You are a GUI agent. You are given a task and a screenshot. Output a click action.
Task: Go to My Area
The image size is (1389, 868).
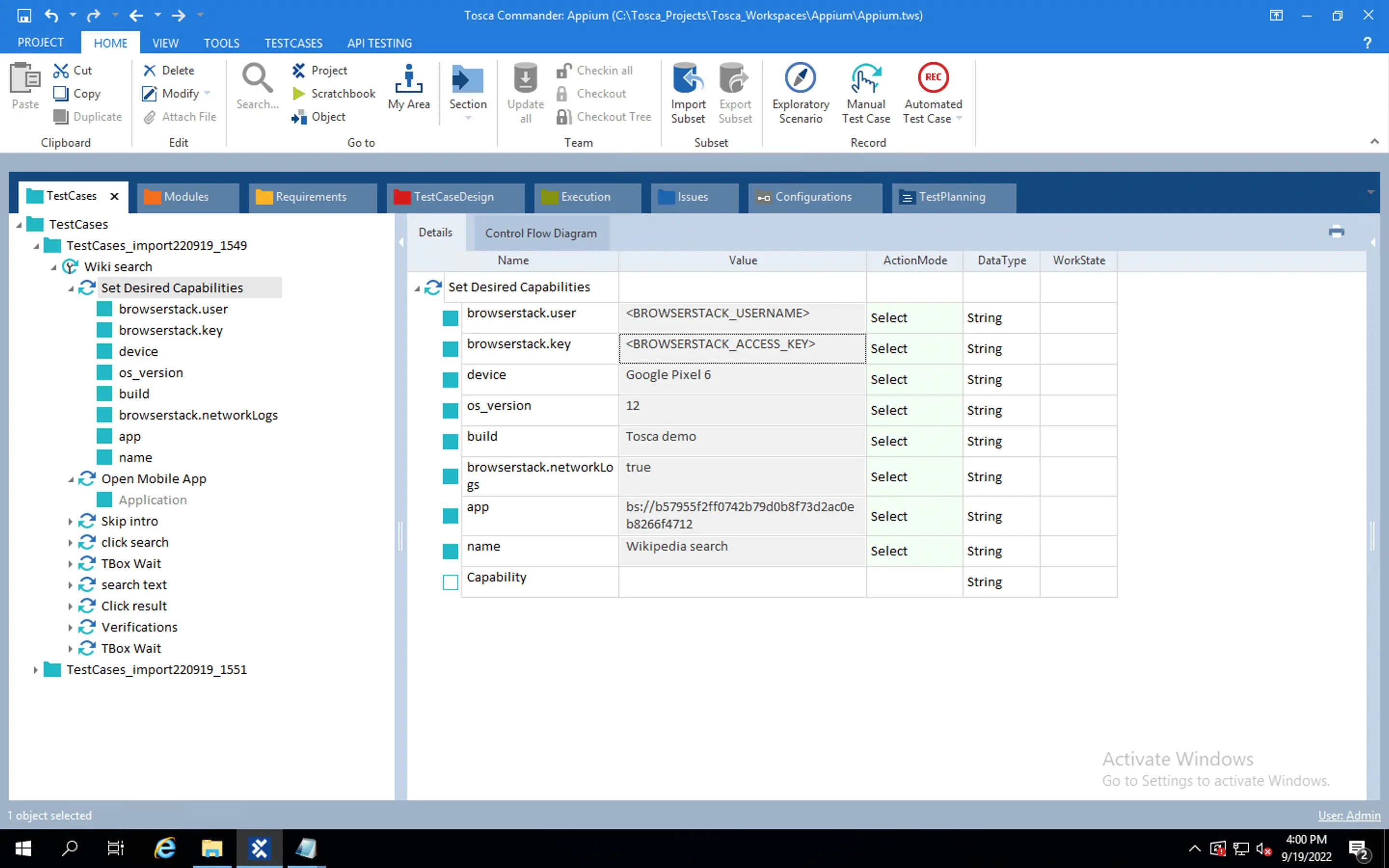click(408, 86)
